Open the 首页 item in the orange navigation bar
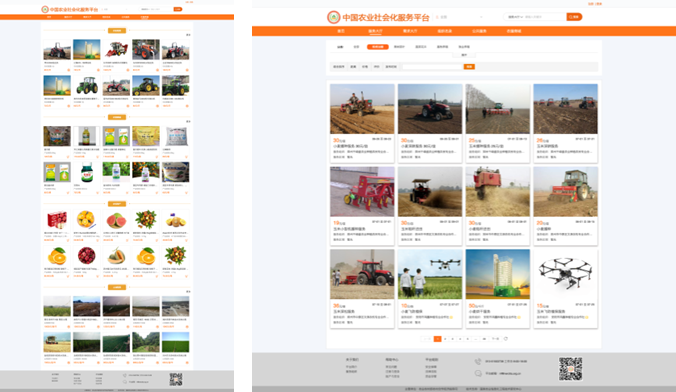 pos(341,31)
